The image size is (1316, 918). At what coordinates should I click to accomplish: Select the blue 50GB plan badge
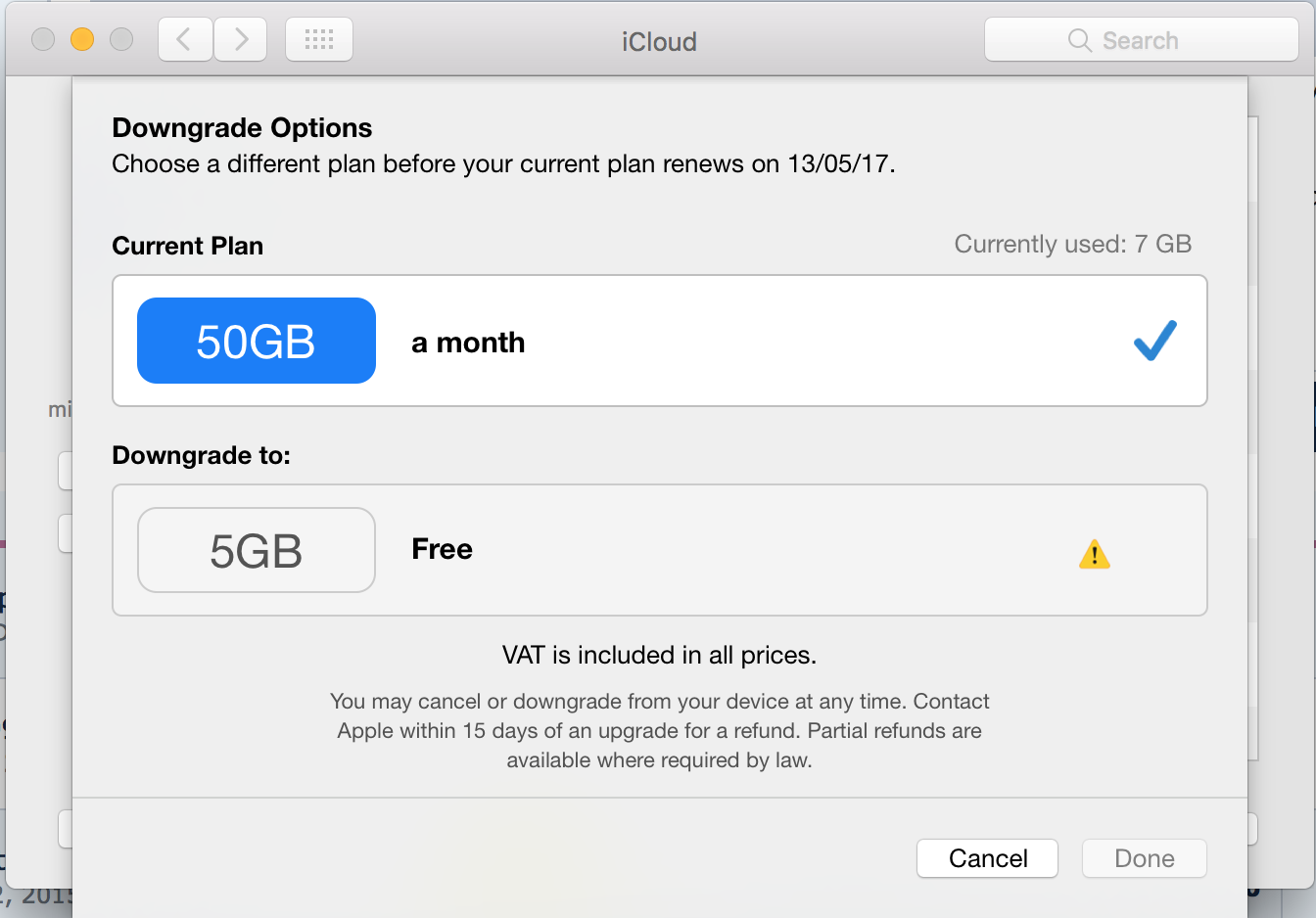click(x=257, y=341)
